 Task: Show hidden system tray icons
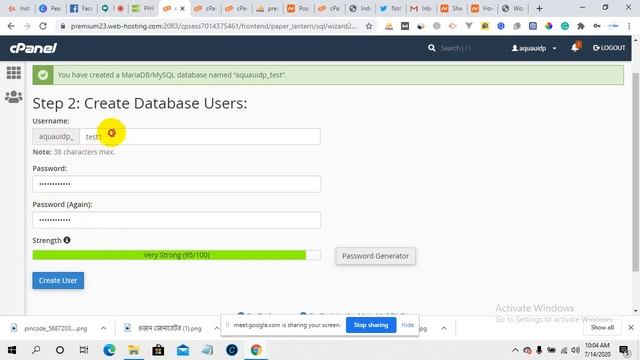515,350
